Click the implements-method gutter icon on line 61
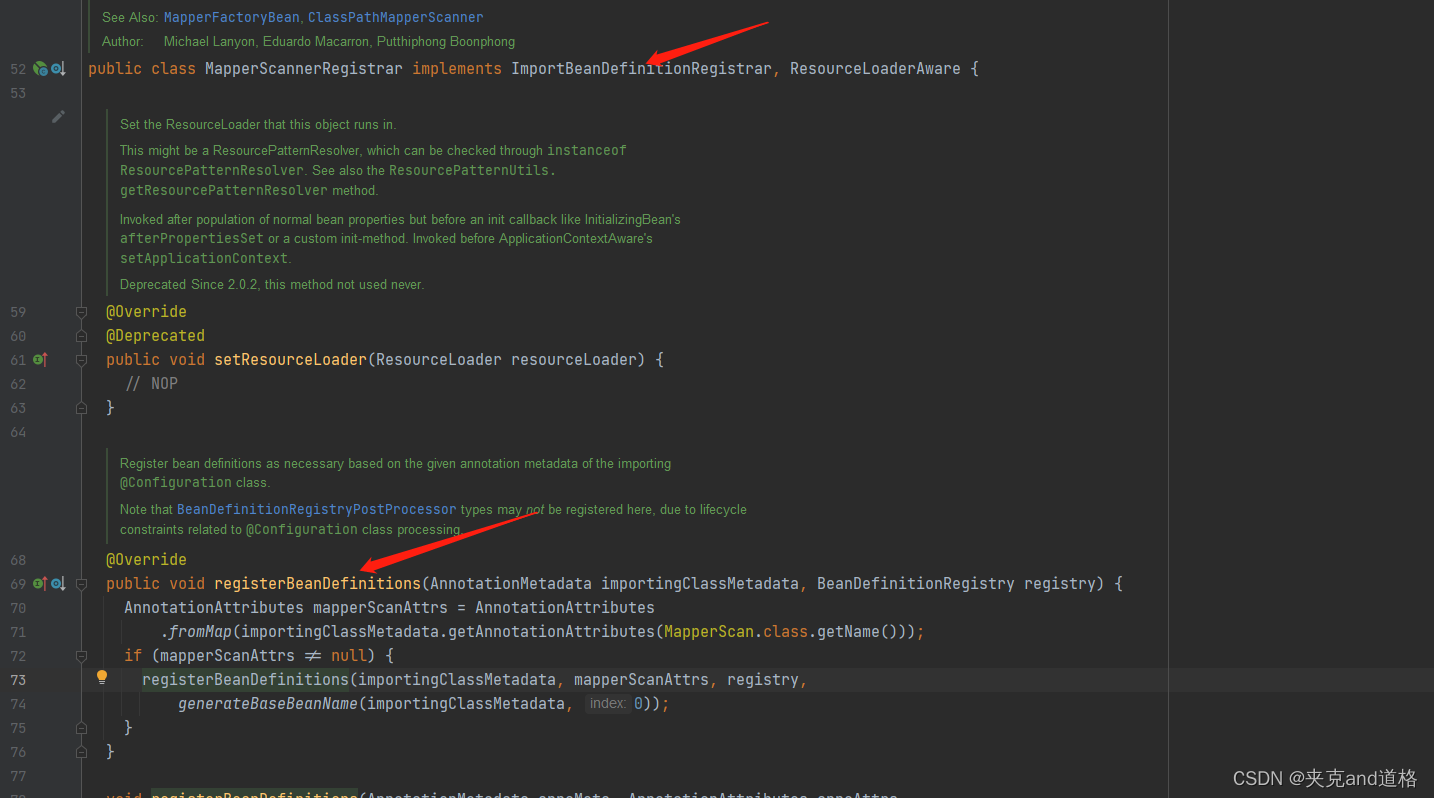Image resolution: width=1434 pixels, height=798 pixels. tap(40, 359)
